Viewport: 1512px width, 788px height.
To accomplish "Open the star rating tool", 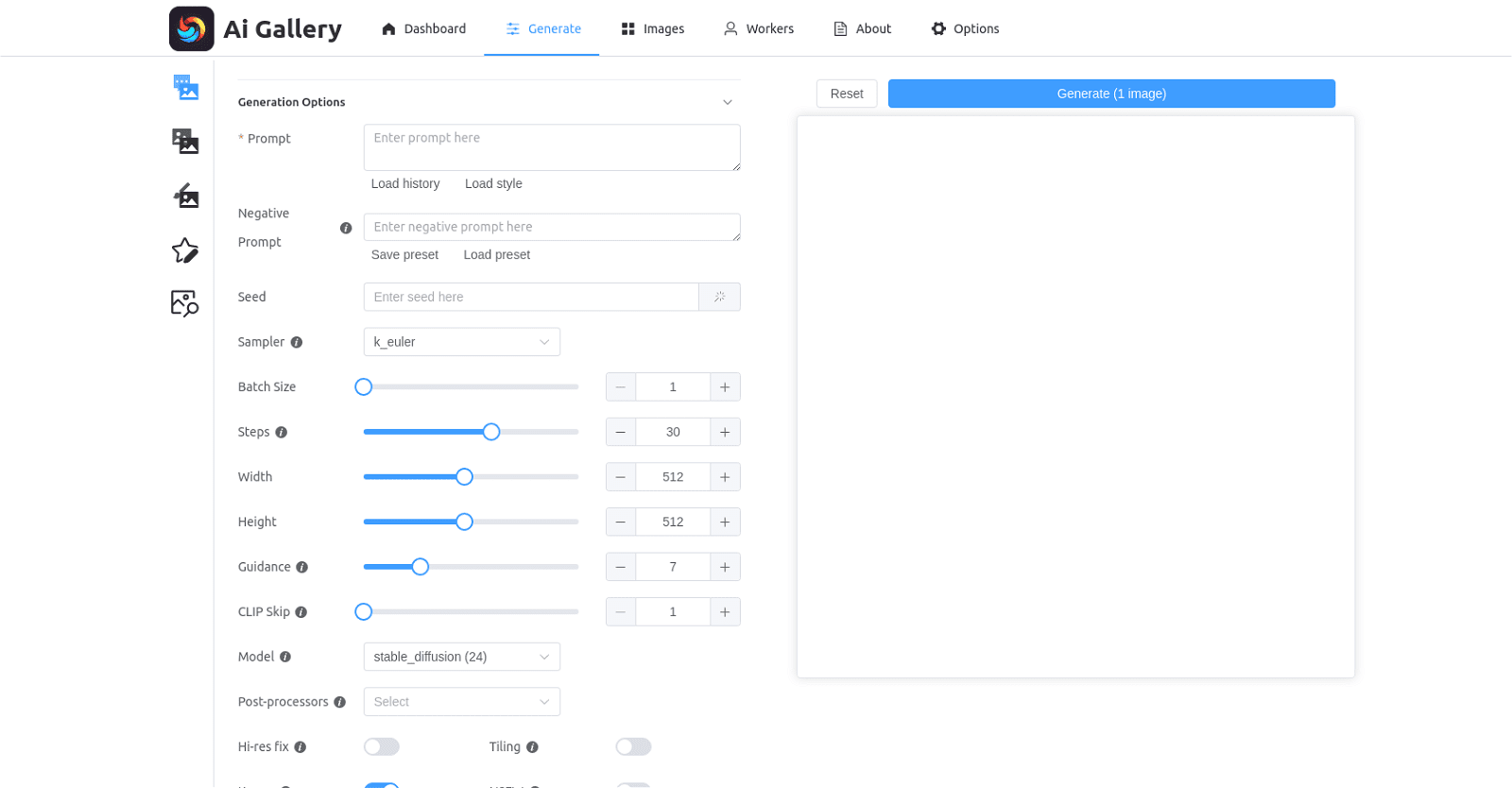I will [185, 250].
